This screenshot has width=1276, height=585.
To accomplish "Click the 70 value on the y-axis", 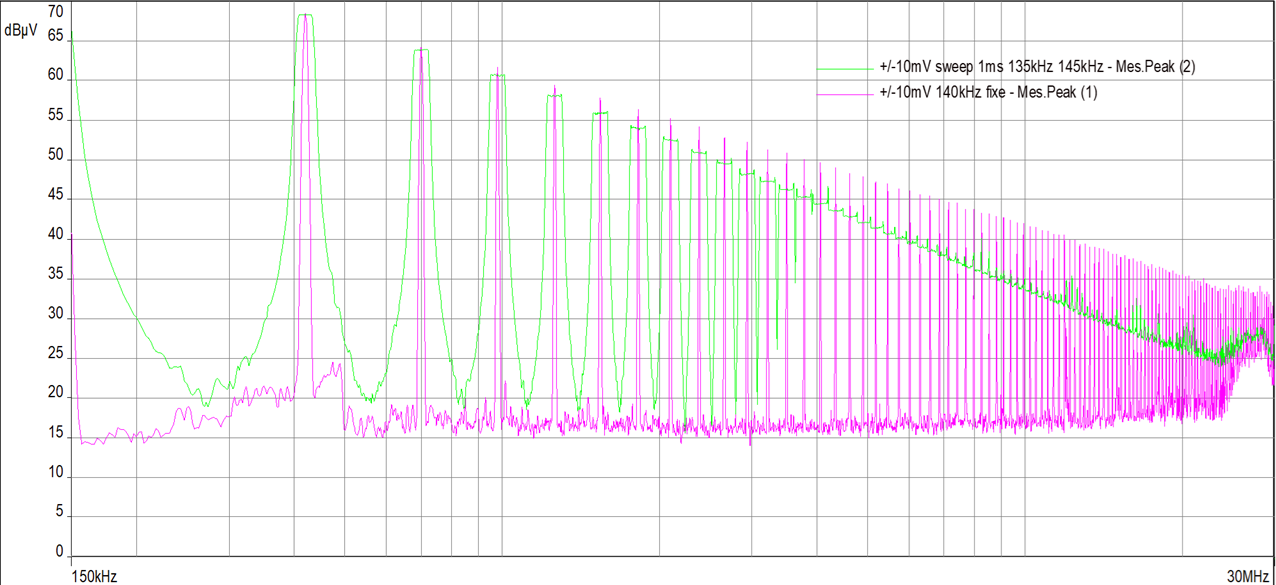I will point(56,12).
